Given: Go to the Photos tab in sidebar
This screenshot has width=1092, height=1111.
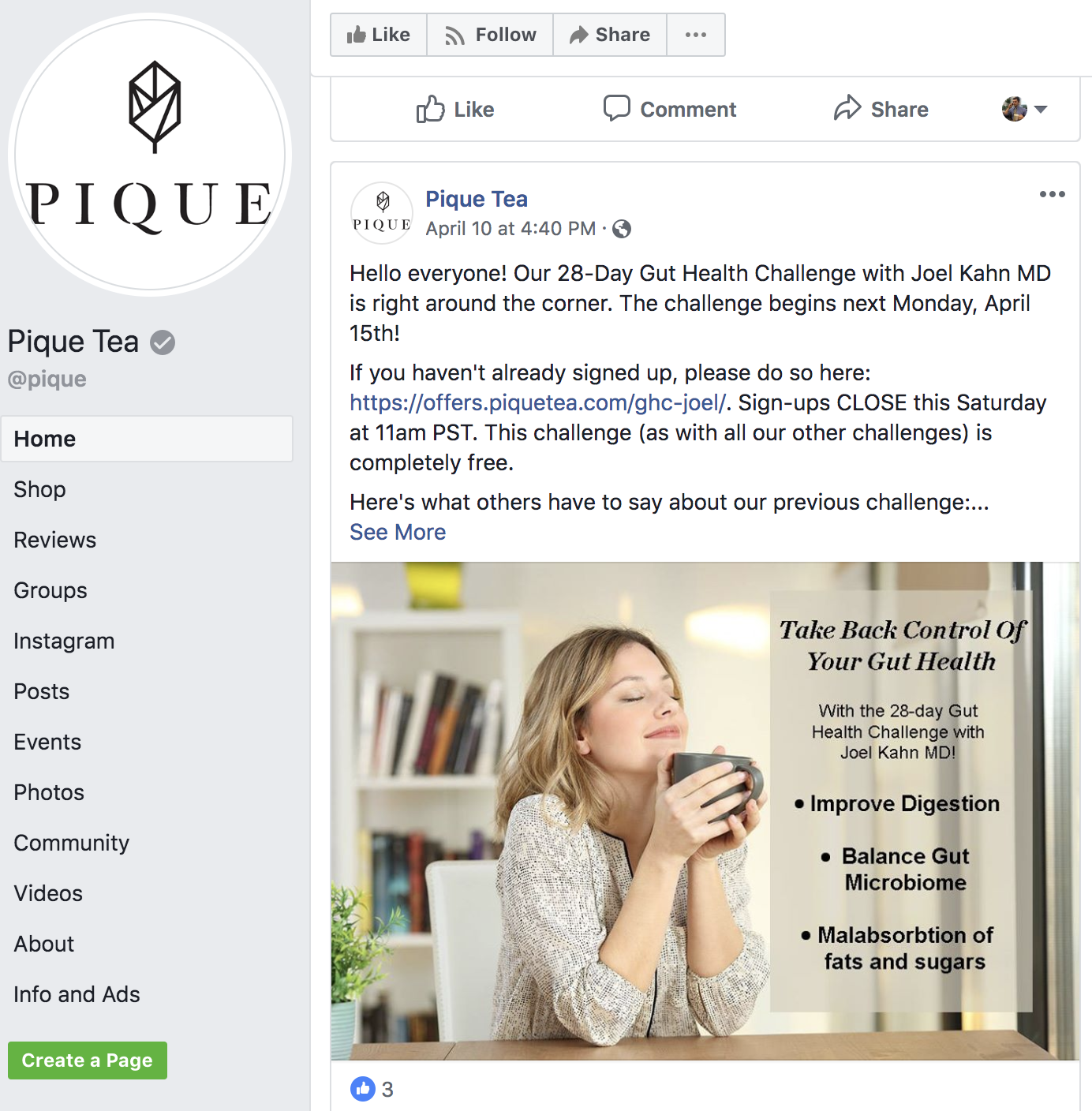Looking at the screenshot, I should (x=49, y=792).
